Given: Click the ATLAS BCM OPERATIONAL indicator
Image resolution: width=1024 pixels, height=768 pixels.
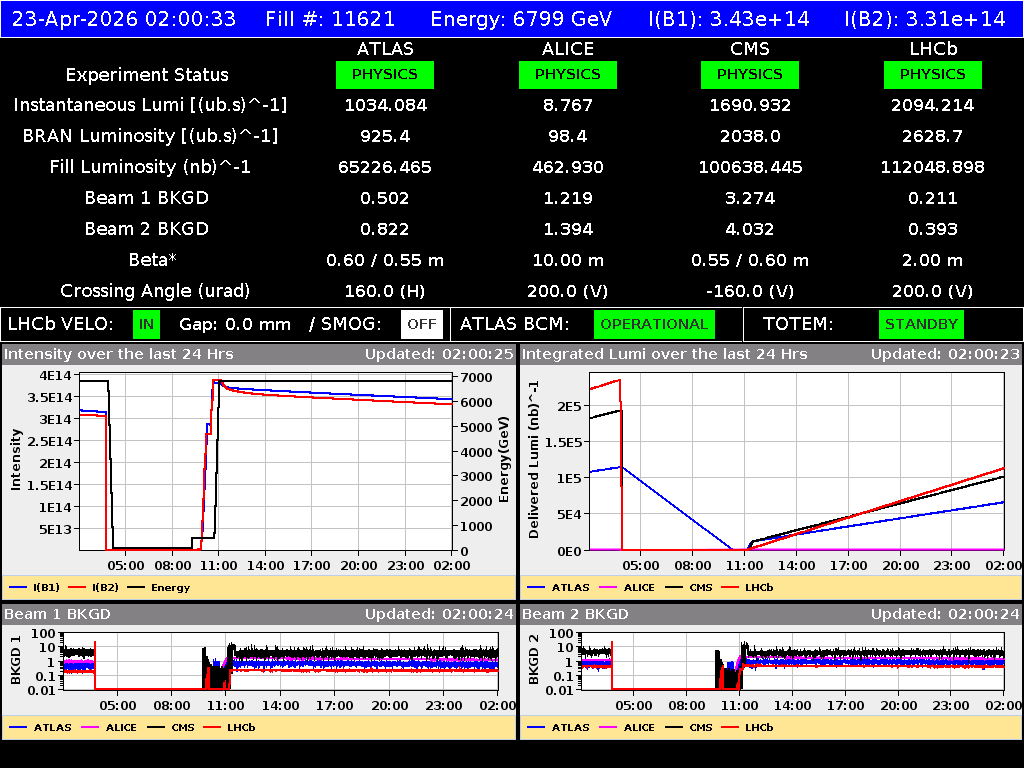Looking at the screenshot, I should pyautogui.click(x=654, y=325).
